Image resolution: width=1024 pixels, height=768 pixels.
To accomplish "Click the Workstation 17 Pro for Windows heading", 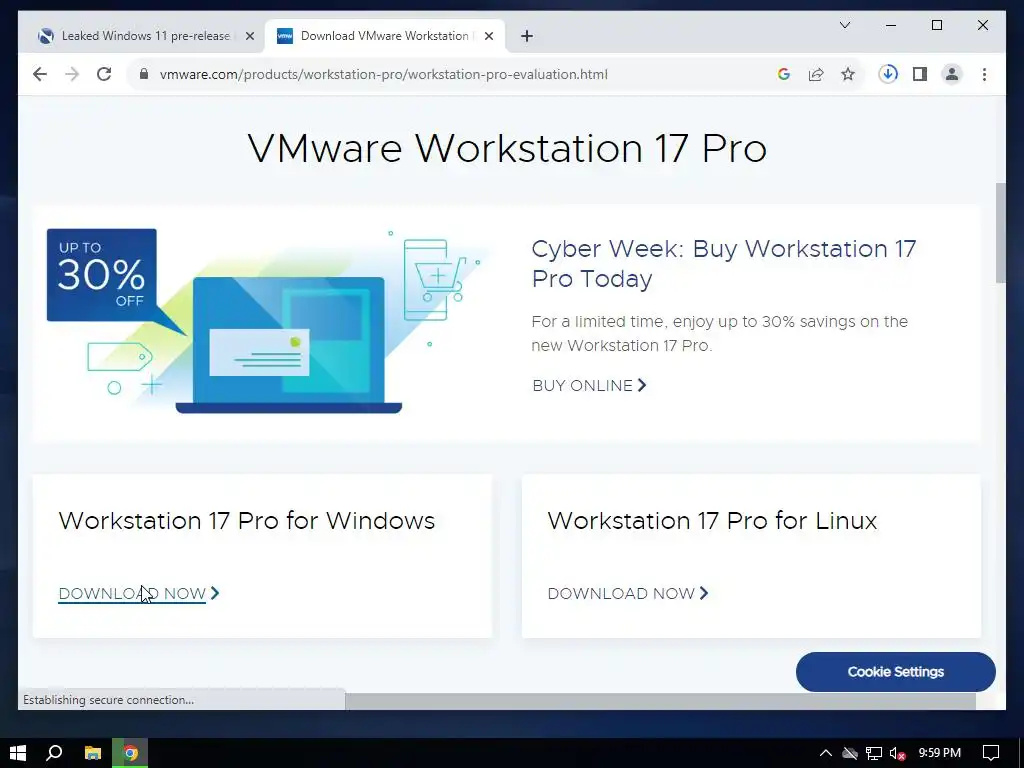I will coord(247,520).
